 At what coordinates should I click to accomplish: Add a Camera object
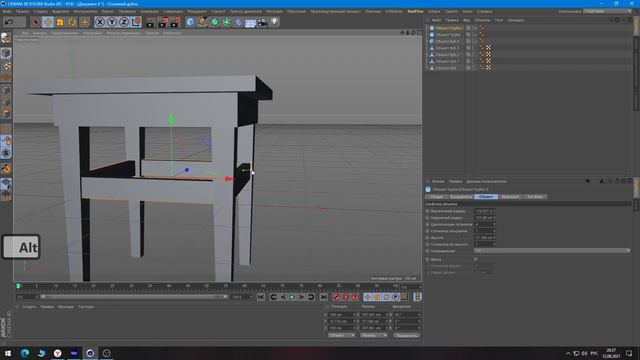tap(262, 22)
